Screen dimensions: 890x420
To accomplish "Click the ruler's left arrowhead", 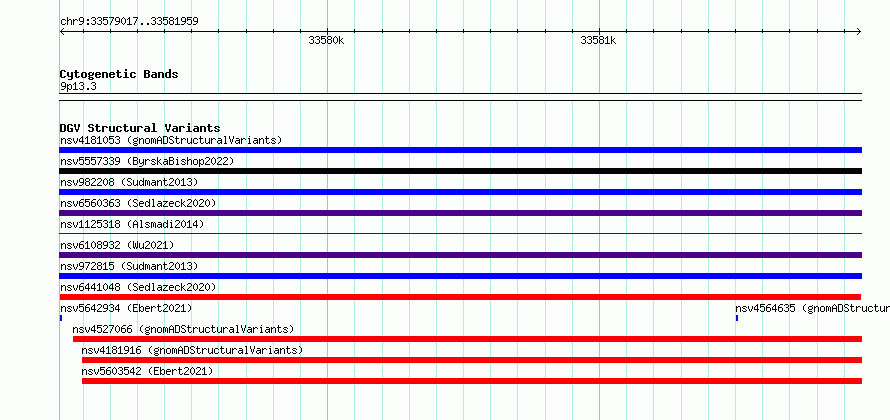I will (x=62, y=32).
